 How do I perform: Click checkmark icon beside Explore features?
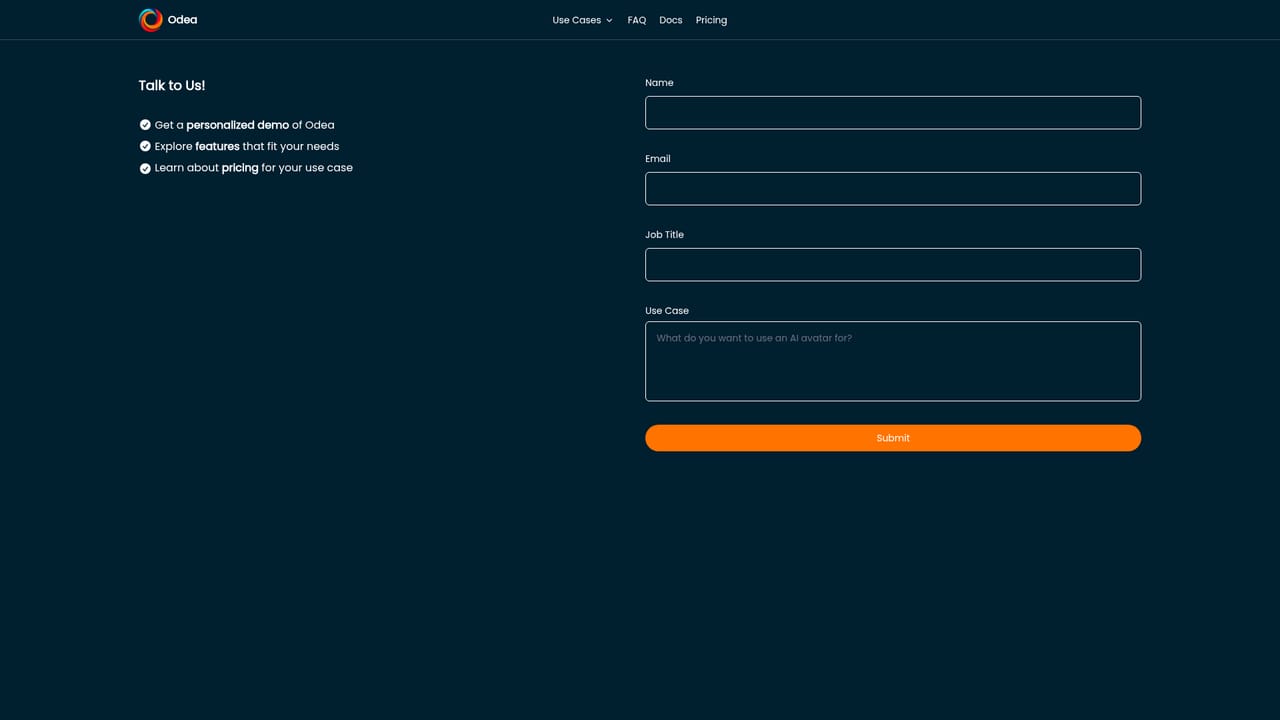pyautogui.click(x=145, y=146)
